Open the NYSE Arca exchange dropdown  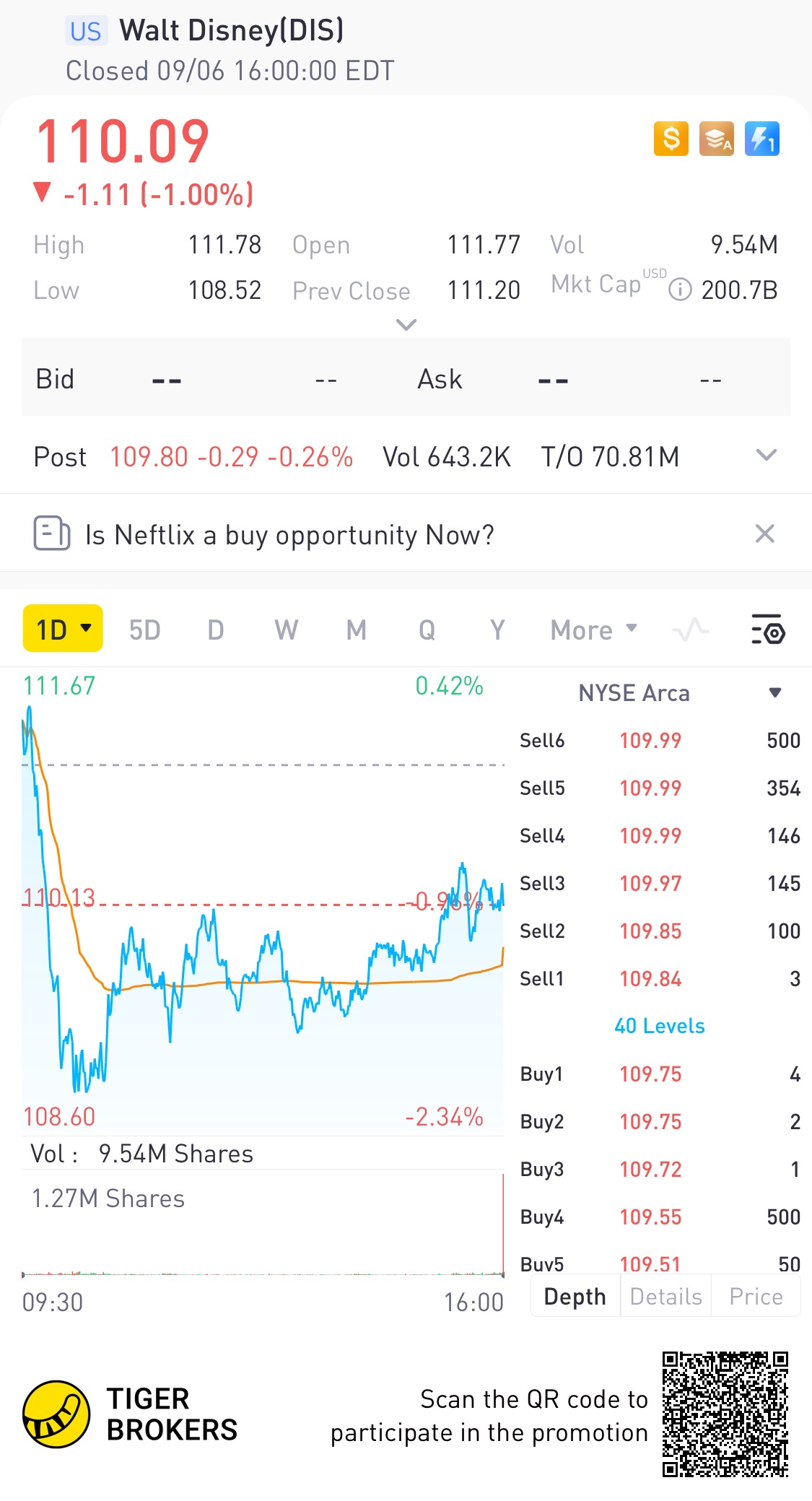click(775, 693)
